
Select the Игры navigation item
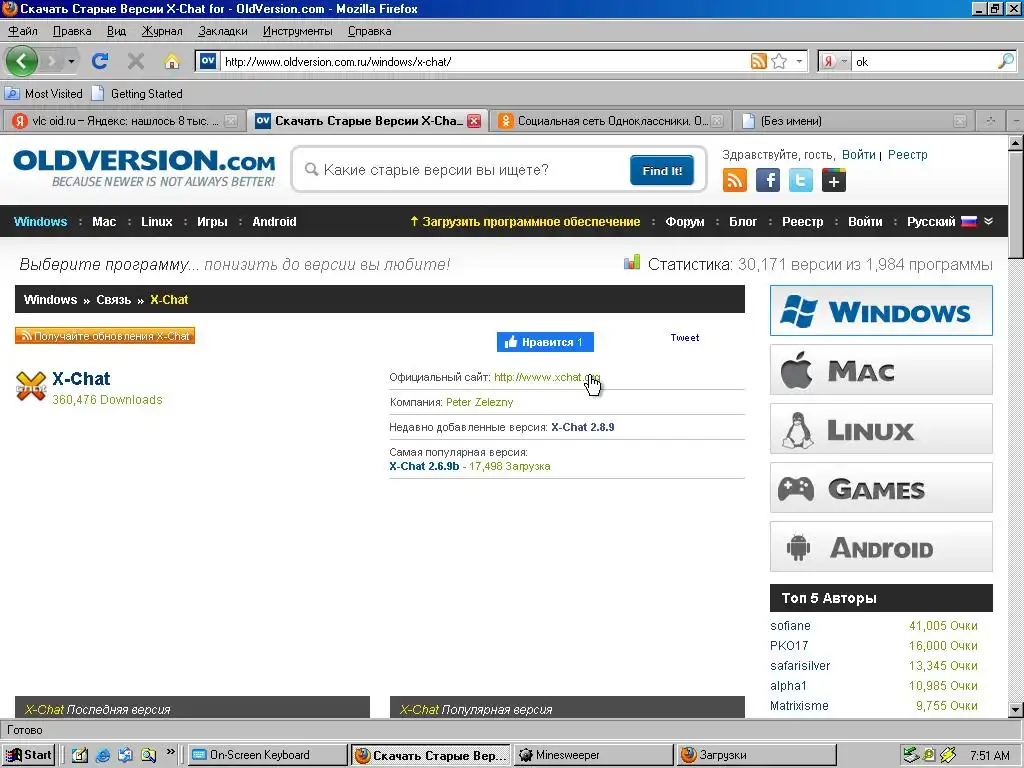(x=212, y=221)
